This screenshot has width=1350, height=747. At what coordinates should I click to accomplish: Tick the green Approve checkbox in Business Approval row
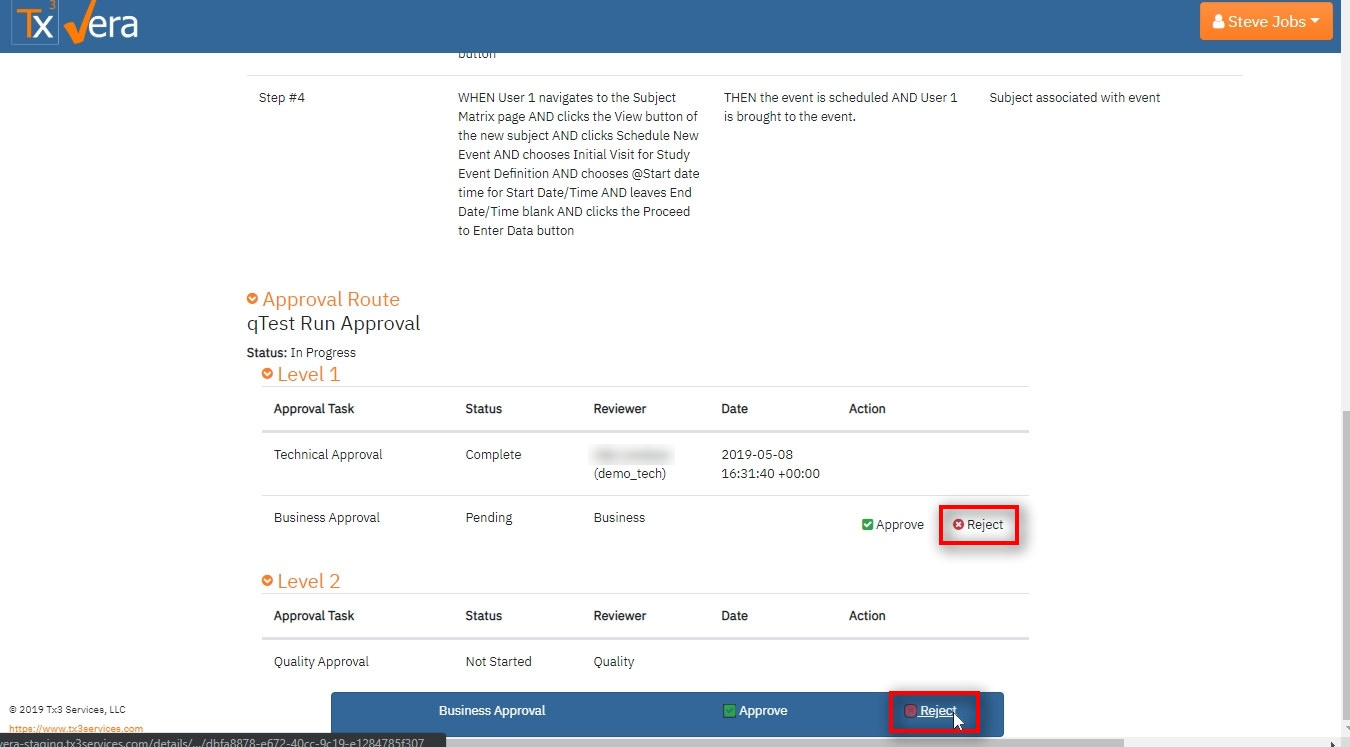click(x=867, y=525)
